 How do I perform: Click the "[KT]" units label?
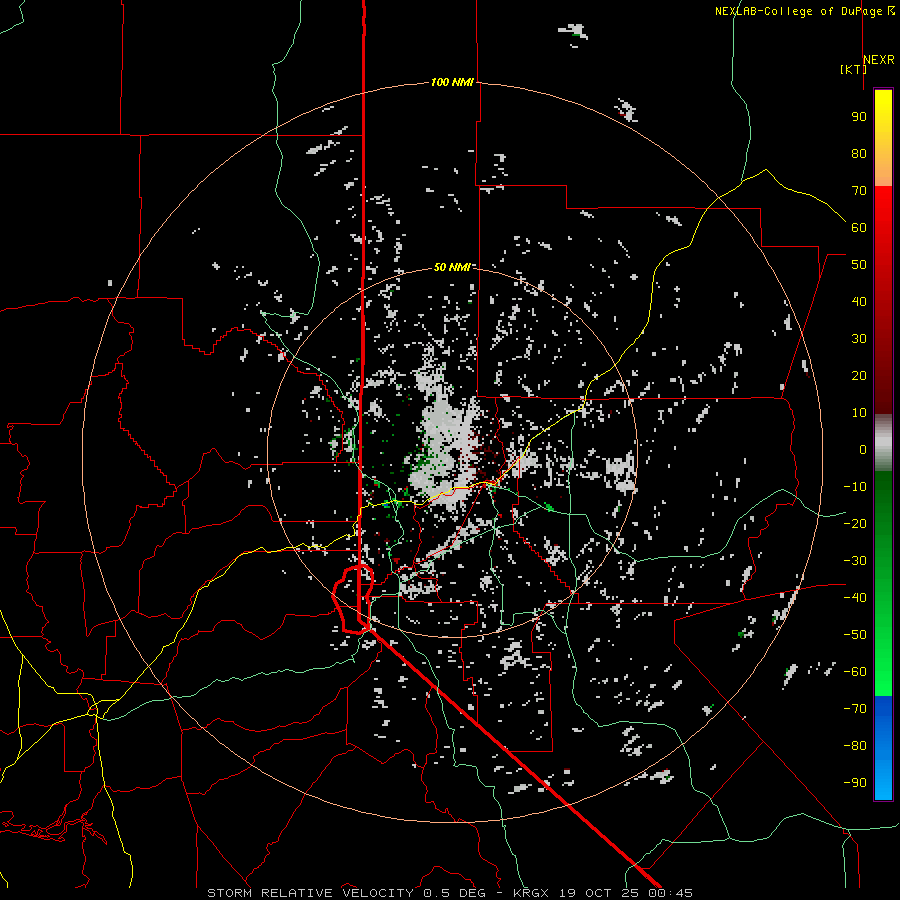(x=853, y=69)
